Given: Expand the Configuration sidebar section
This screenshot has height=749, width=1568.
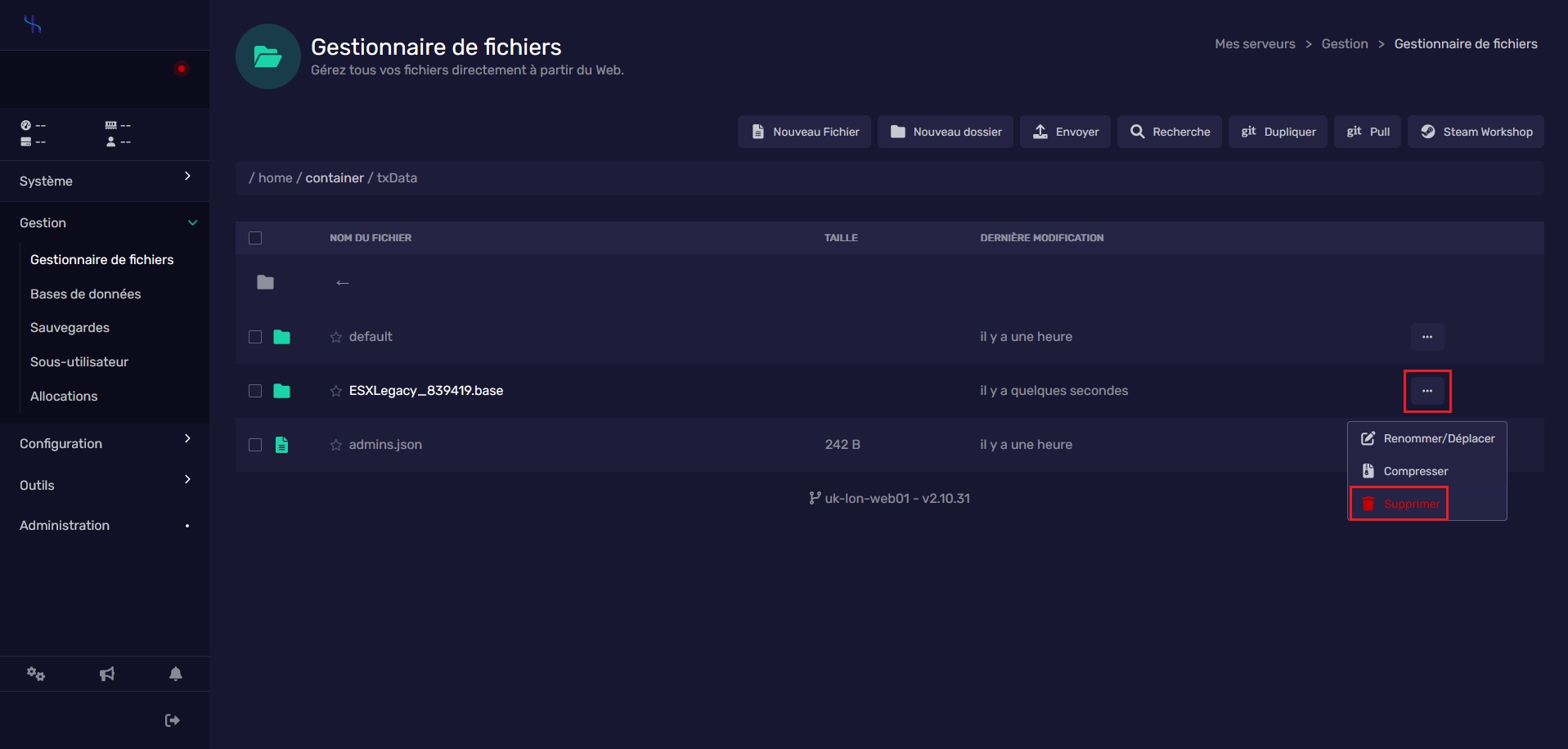Looking at the screenshot, I should coord(105,443).
